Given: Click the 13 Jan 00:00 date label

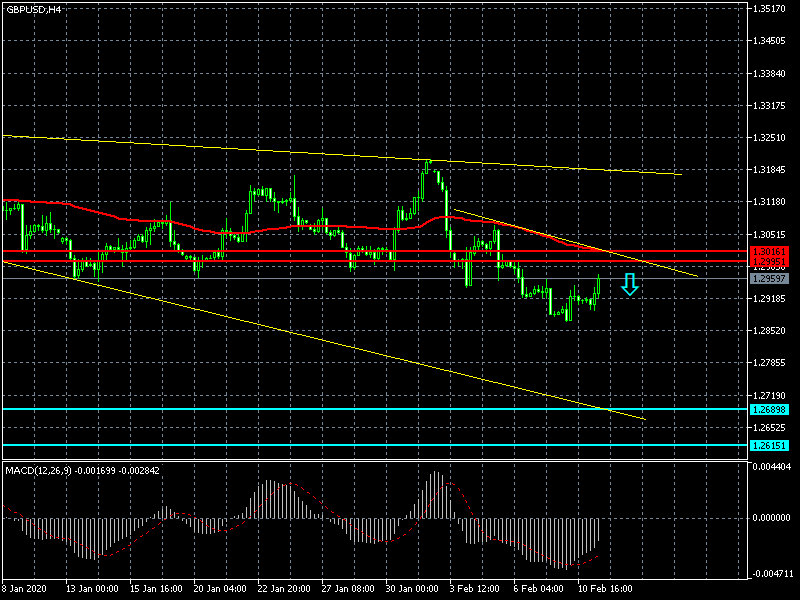Looking at the screenshot, I should click(x=92, y=589).
